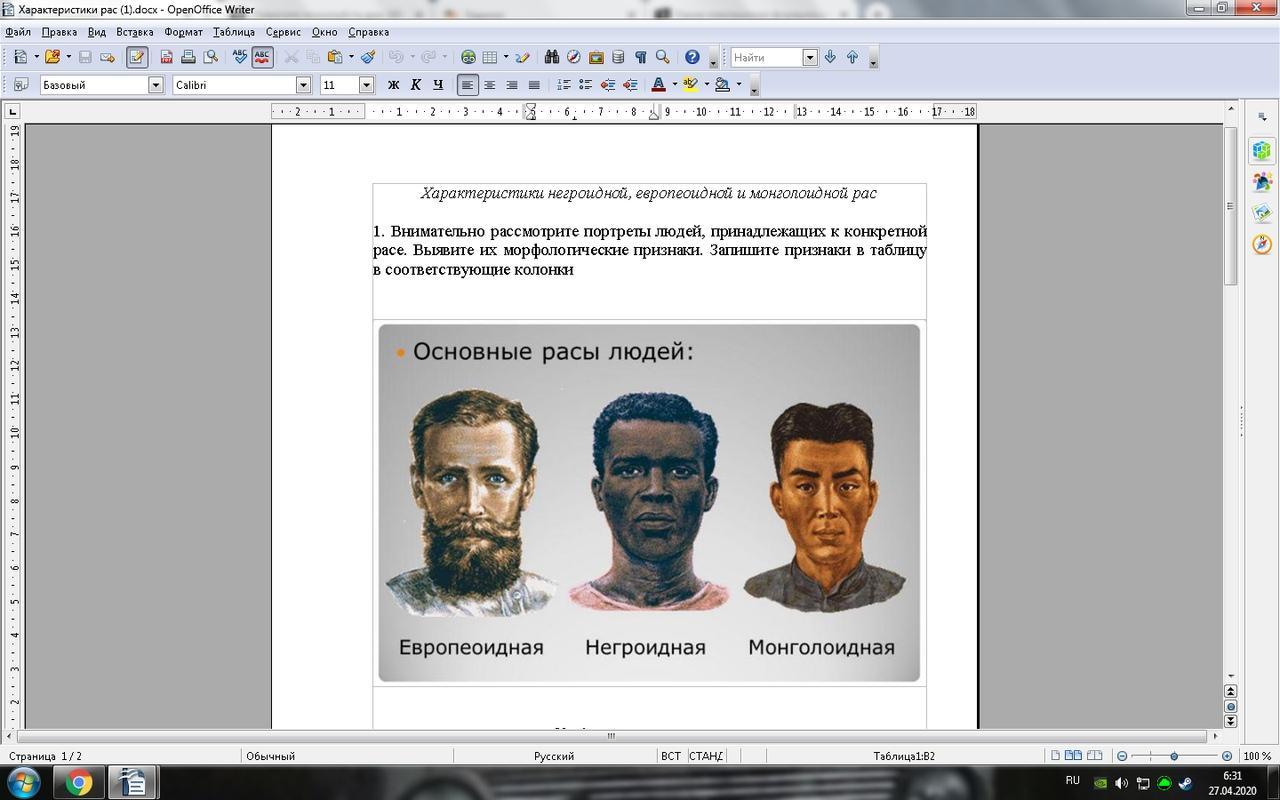Click the format paintbrush icon
Viewport: 1280px width, 800px height.
[x=368, y=57]
